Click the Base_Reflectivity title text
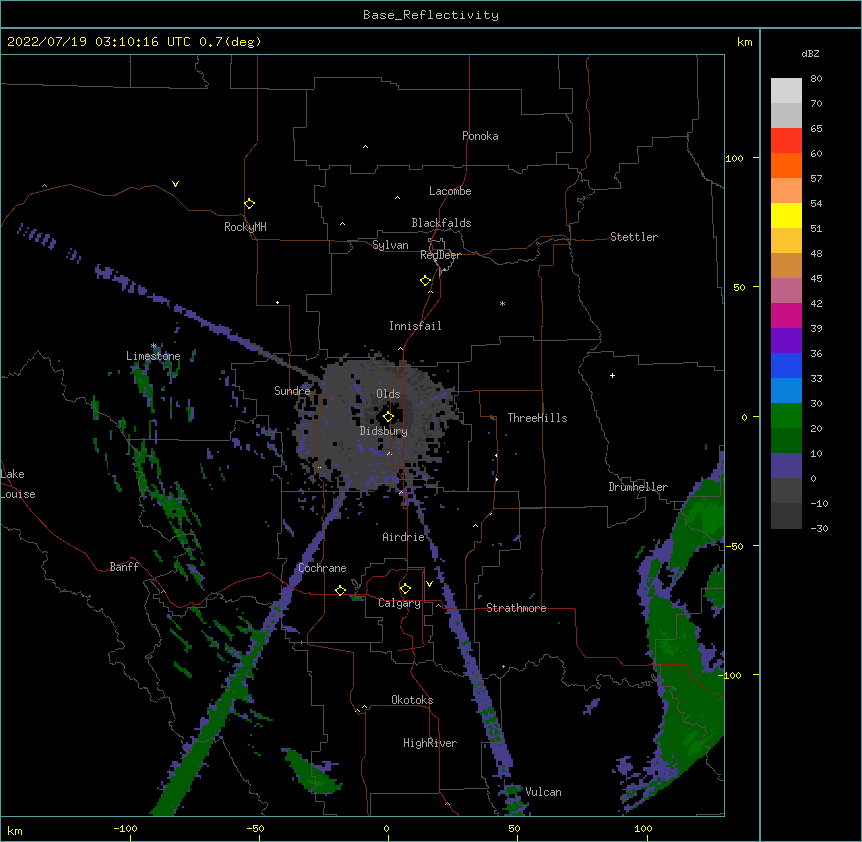The height and width of the screenshot is (842, 862). pos(431,15)
